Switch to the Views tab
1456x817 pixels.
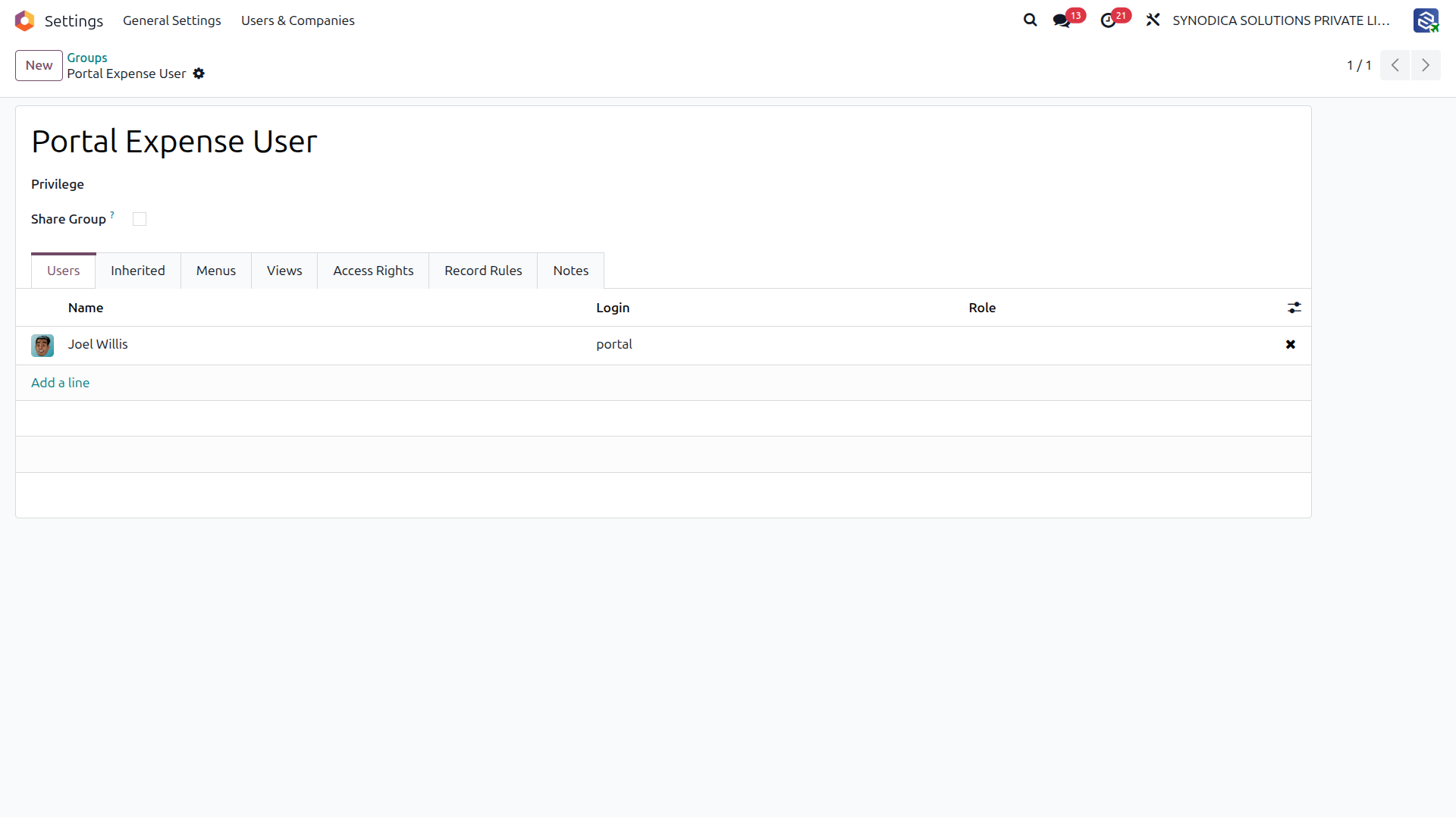point(284,271)
